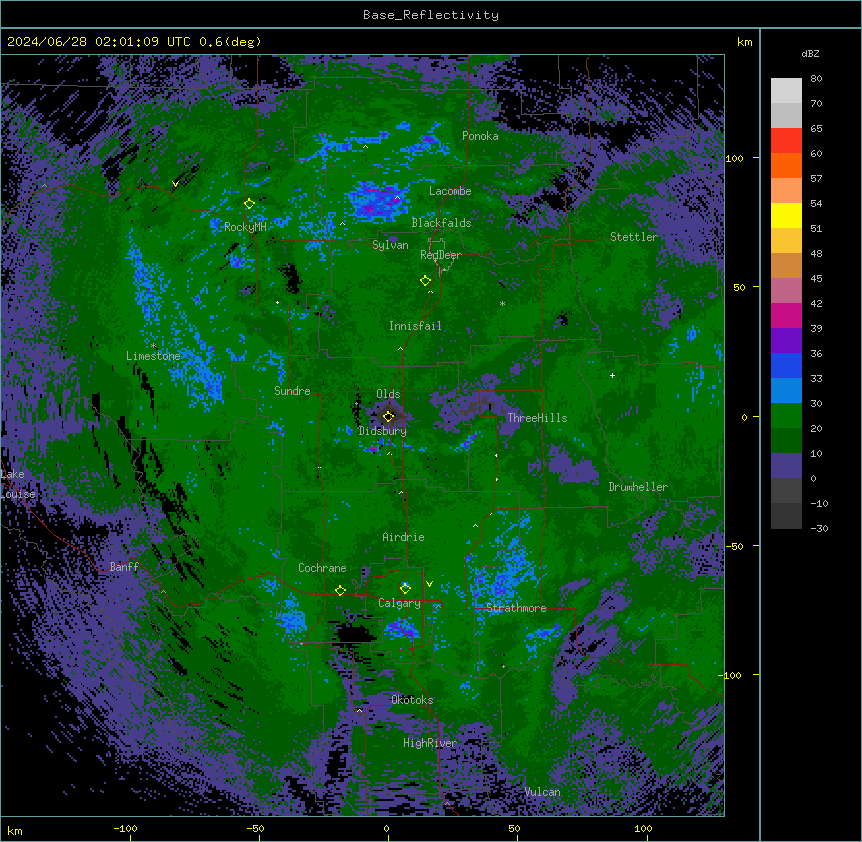This screenshot has width=862, height=842.
Task: Click the 80 value in the dBZ legend
Action: (x=816, y=79)
